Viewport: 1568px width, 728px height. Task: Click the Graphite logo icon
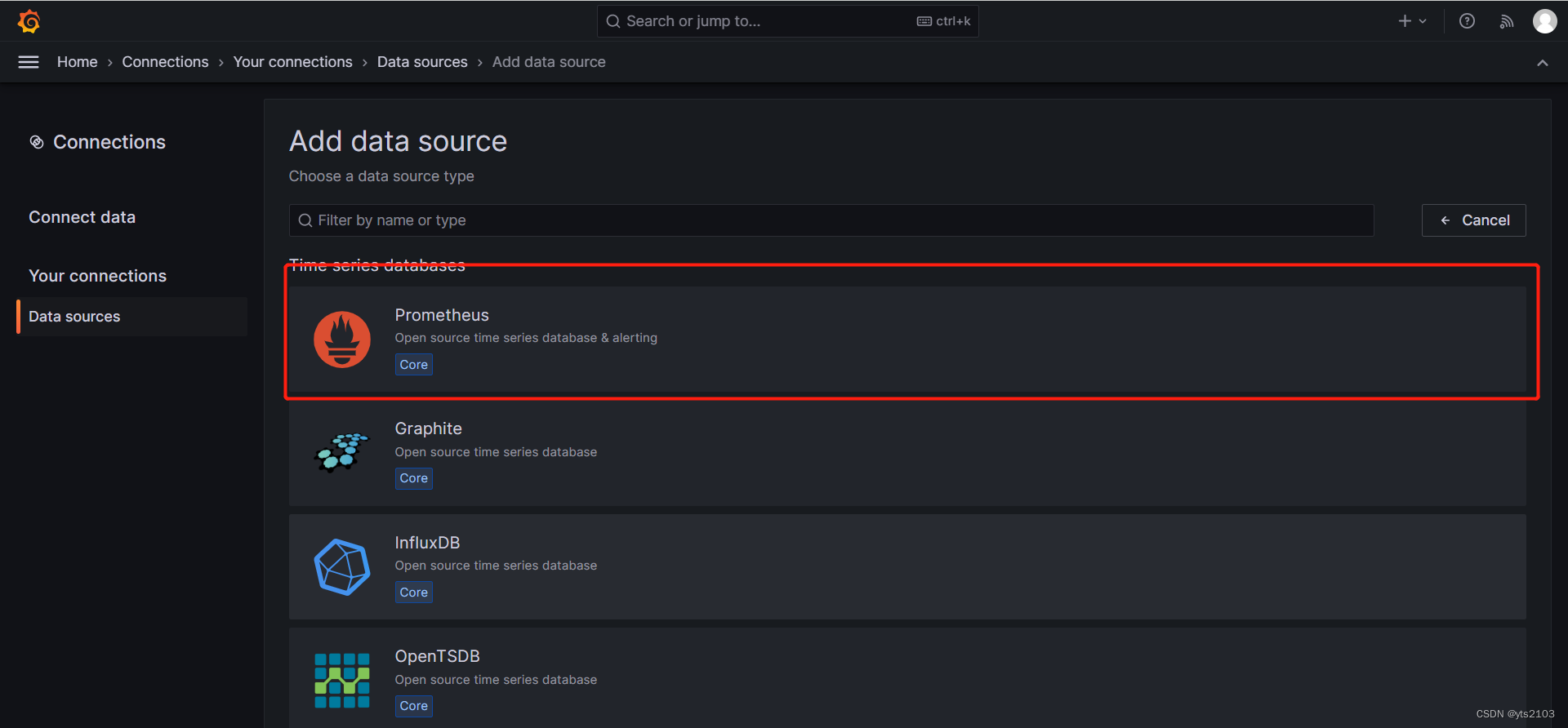tap(342, 453)
